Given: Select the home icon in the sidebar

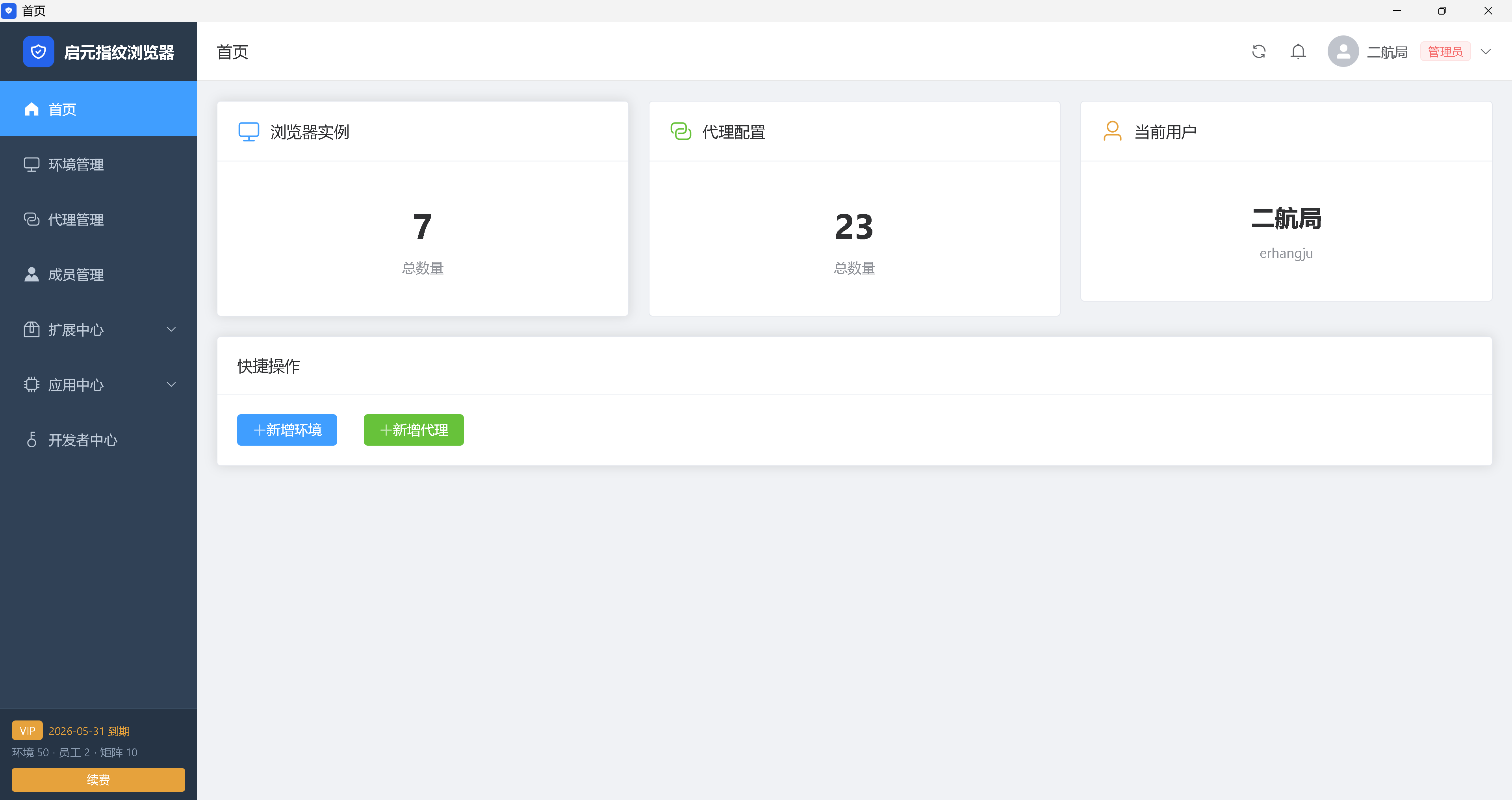Looking at the screenshot, I should [x=32, y=109].
